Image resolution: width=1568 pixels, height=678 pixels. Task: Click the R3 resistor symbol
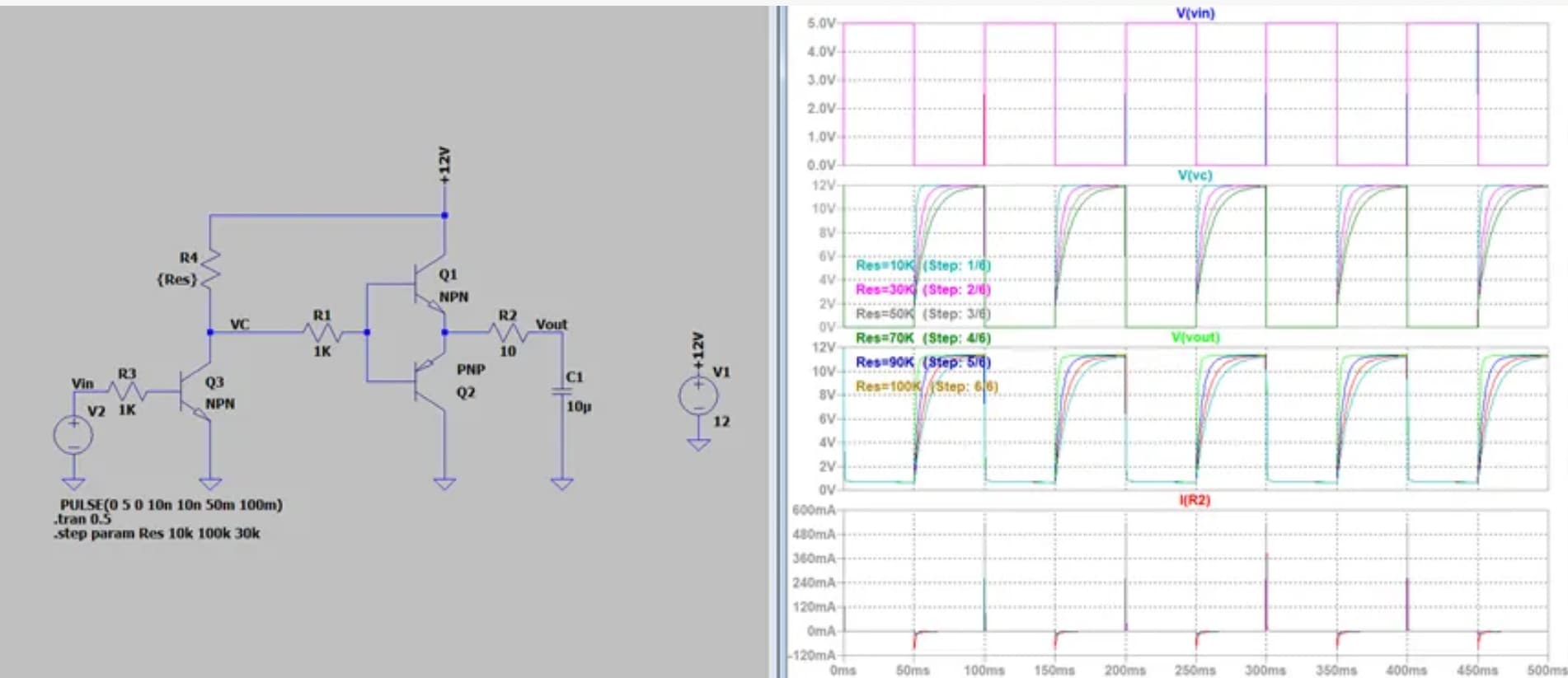127,390
